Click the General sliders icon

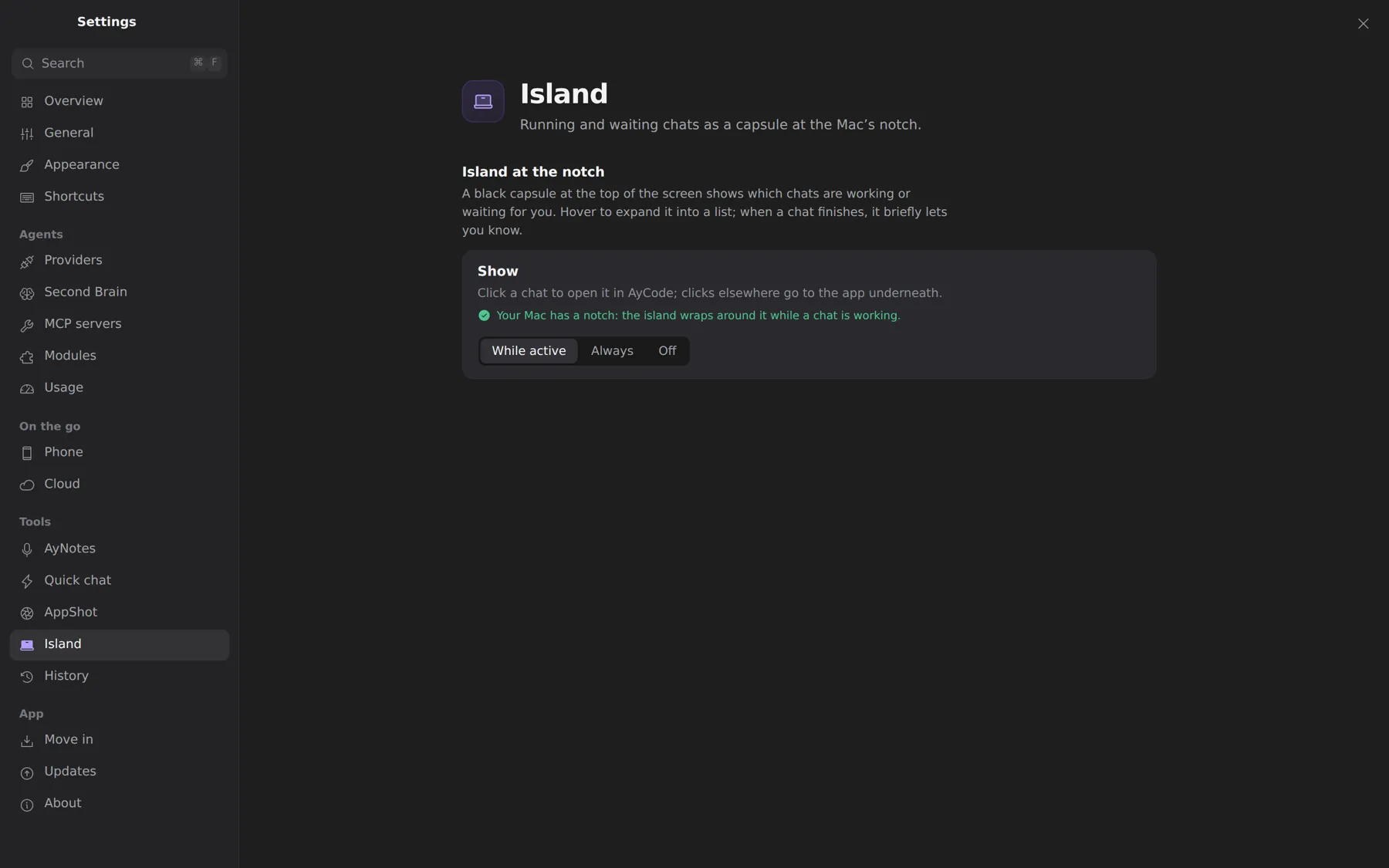[x=27, y=133]
